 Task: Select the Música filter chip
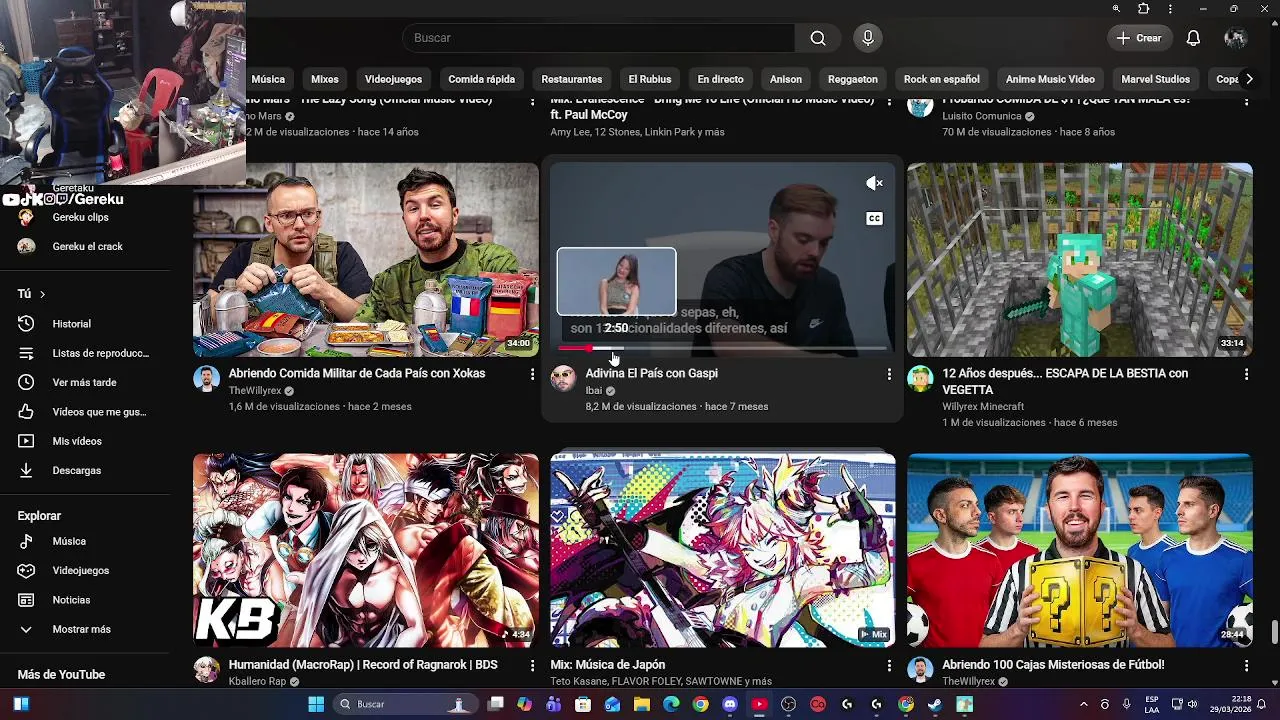[268, 79]
